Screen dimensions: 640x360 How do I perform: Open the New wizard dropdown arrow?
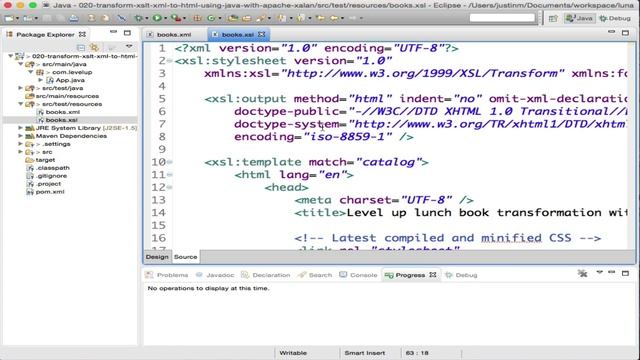click(x=17, y=19)
